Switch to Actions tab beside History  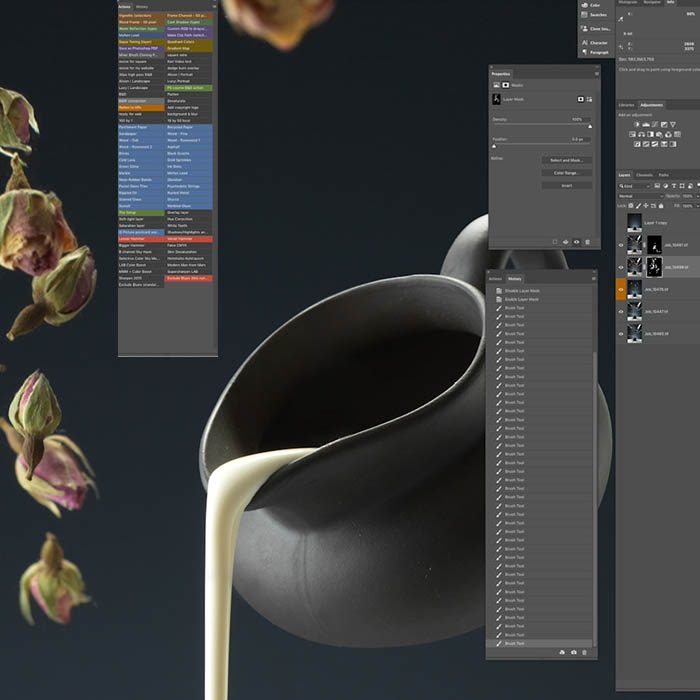[x=495, y=279]
